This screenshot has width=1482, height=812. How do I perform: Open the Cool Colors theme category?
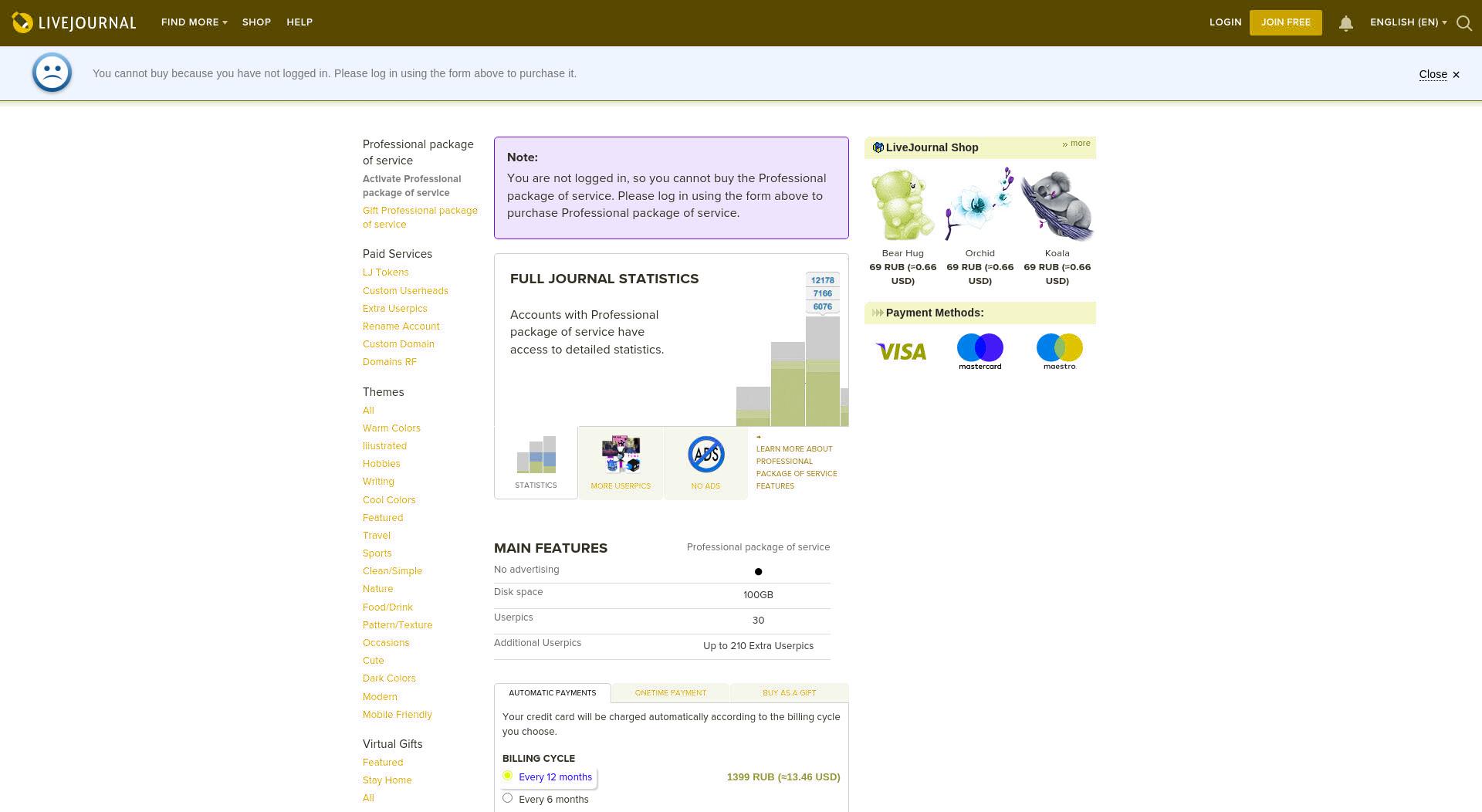pos(389,500)
